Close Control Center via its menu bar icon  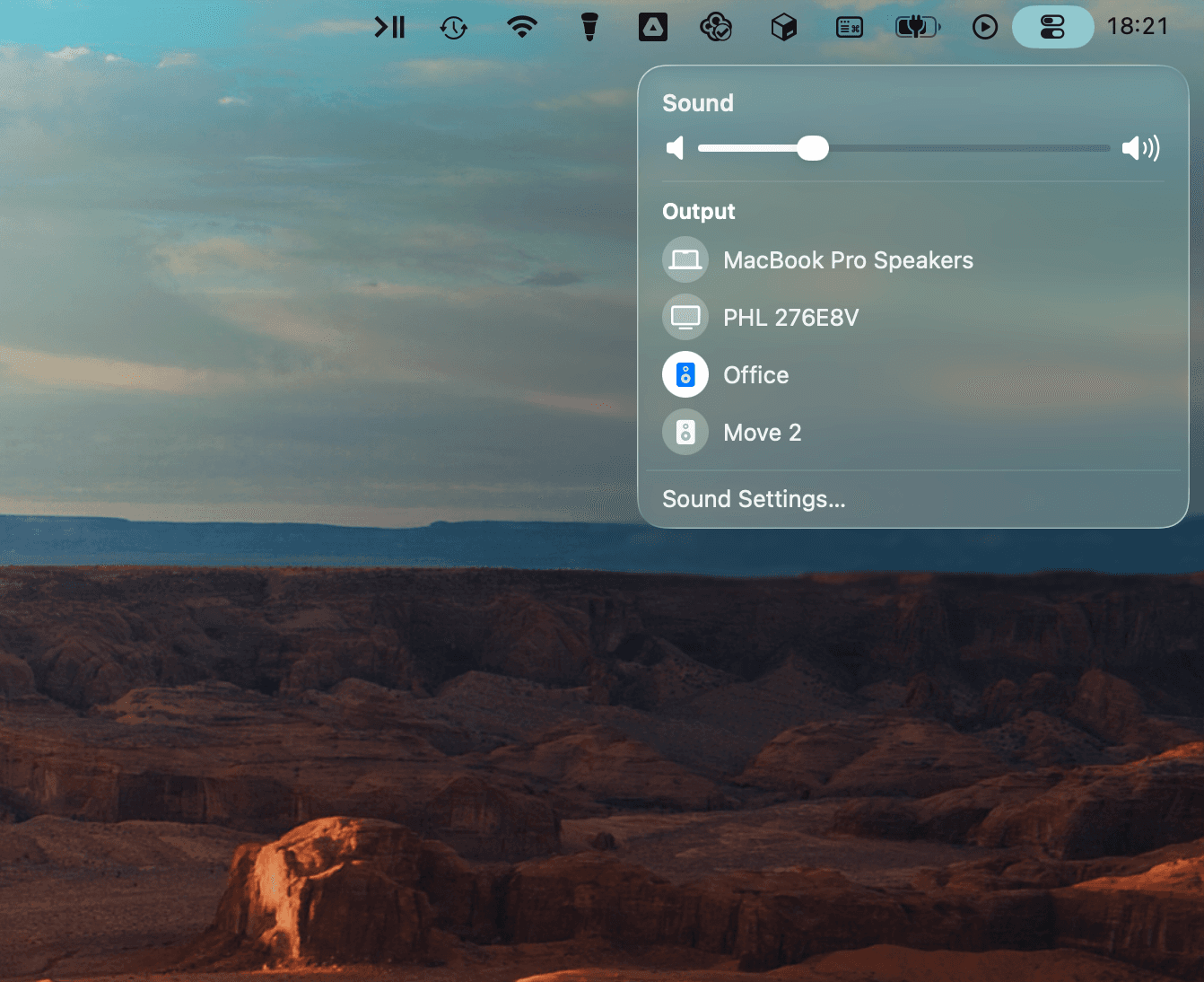click(x=1052, y=27)
